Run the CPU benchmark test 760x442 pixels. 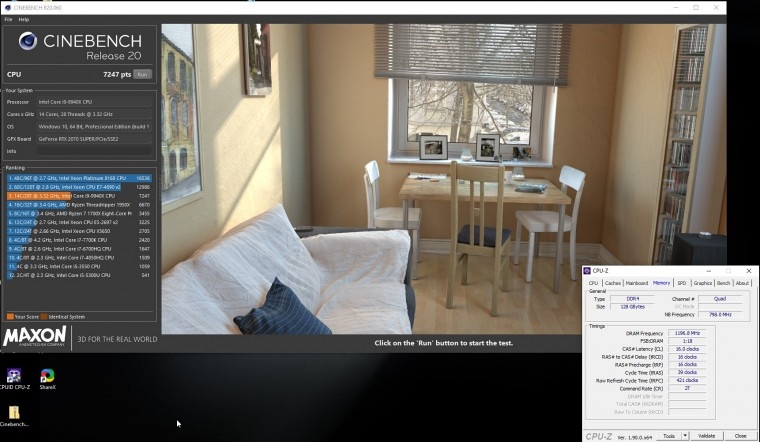(142, 74)
